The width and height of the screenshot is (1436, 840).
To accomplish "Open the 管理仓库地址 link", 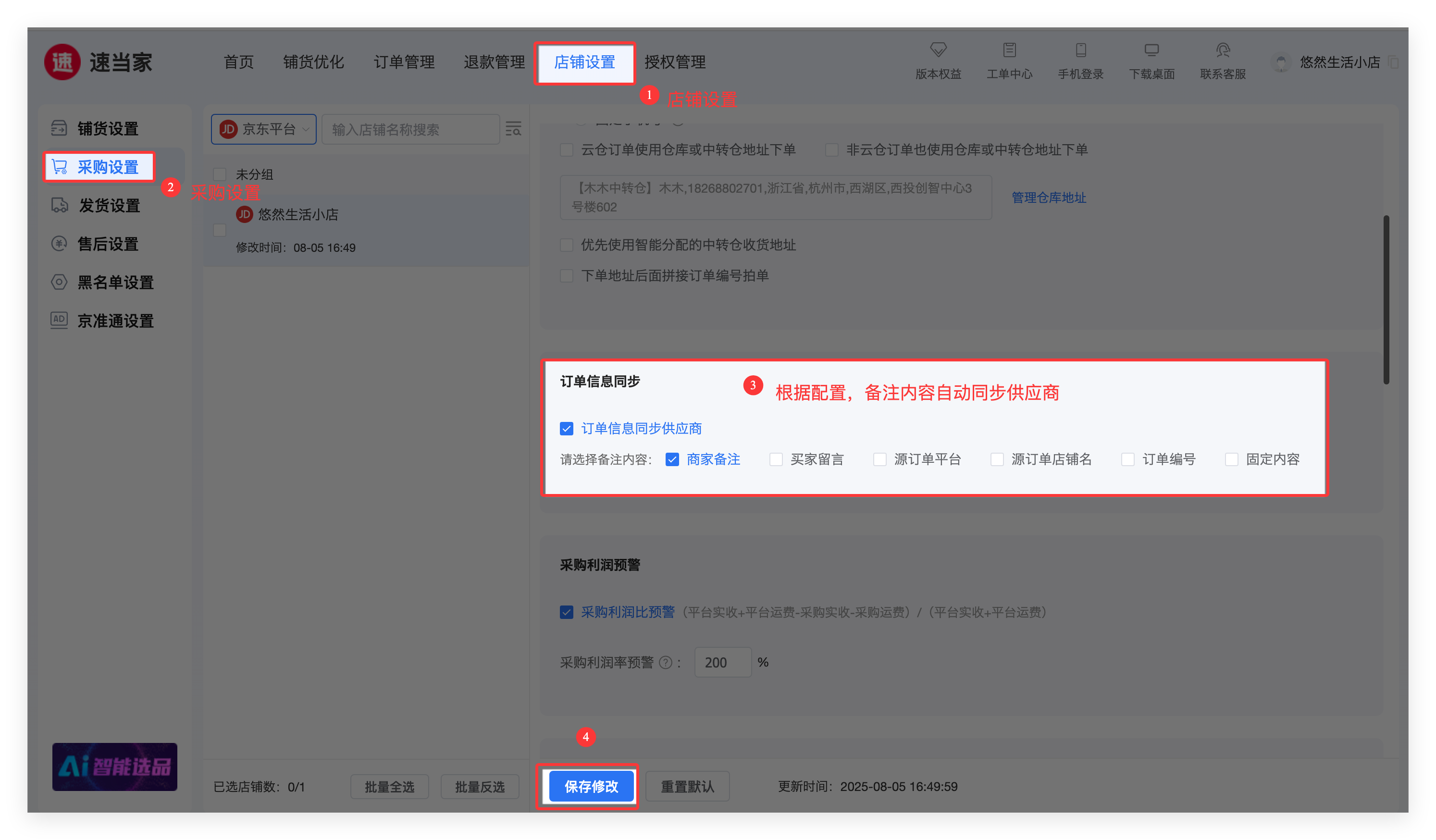I will tap(1049, 198).
